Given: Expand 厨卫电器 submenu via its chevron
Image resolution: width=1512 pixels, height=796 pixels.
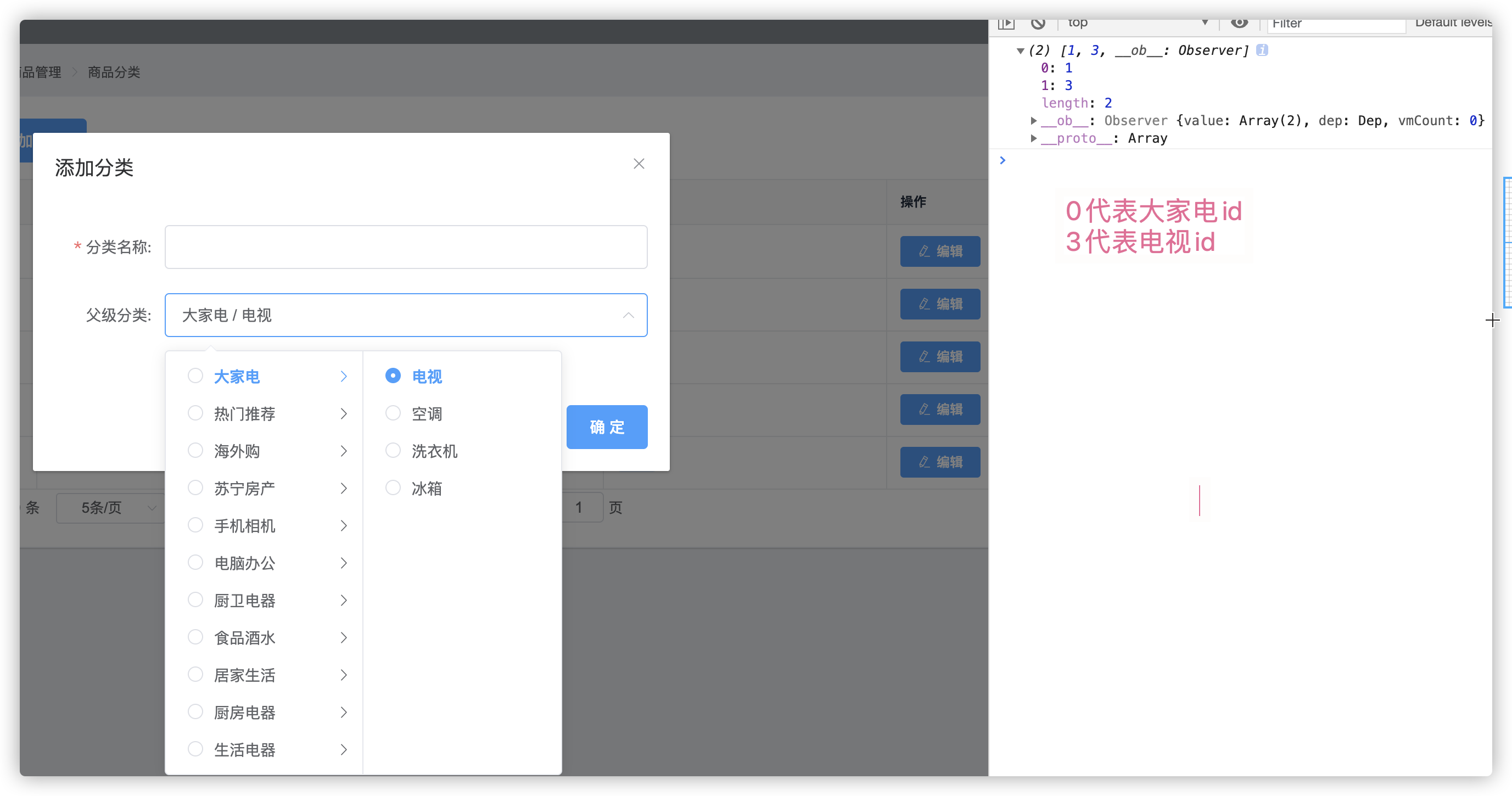Looking at the screenshot, I should tap(344, 601).
